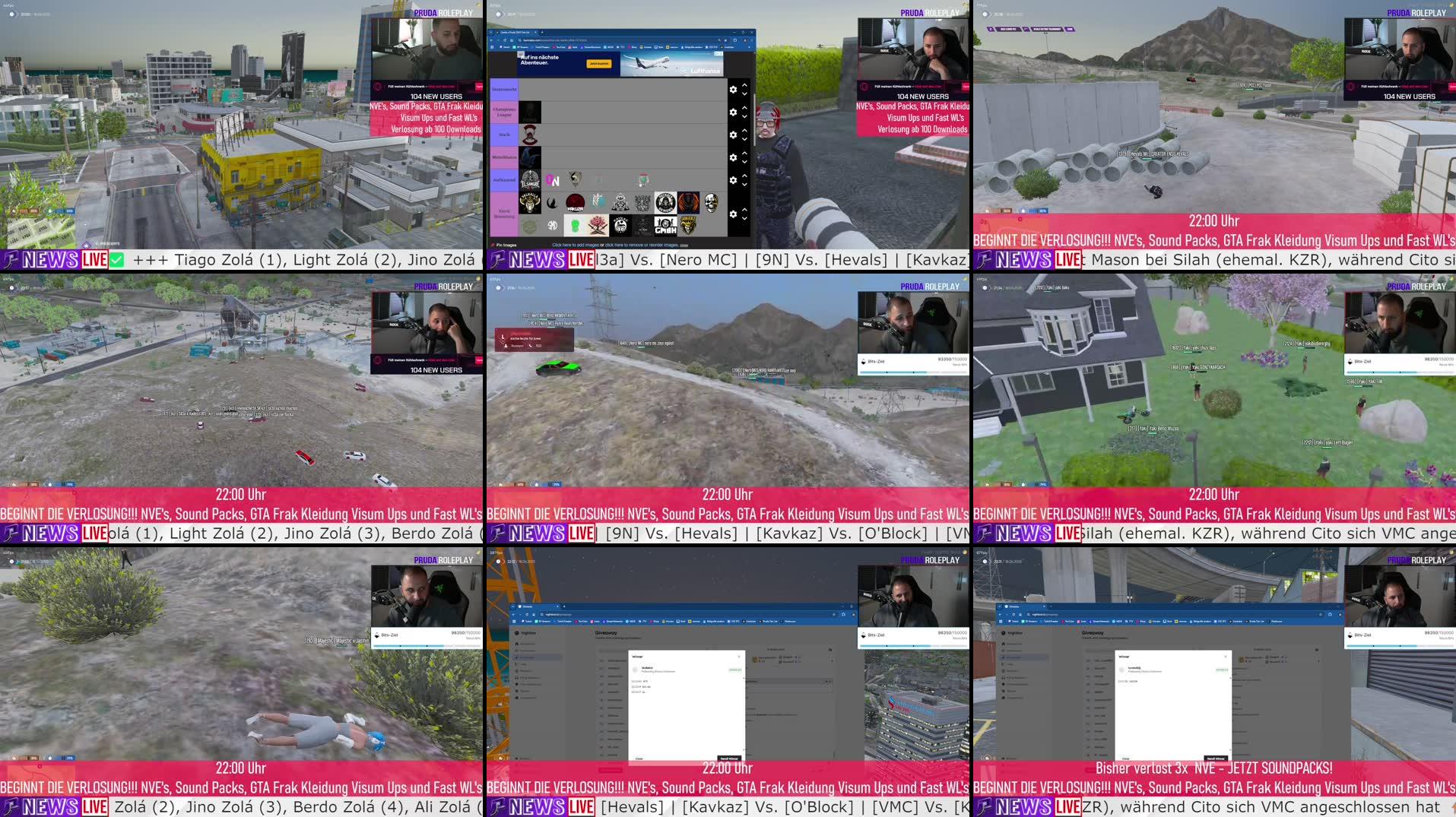Viewport: 1456px width, 817px height.
Task: Click the '104 NEW USERS' label in top-left stream
Action: (436, 97)
